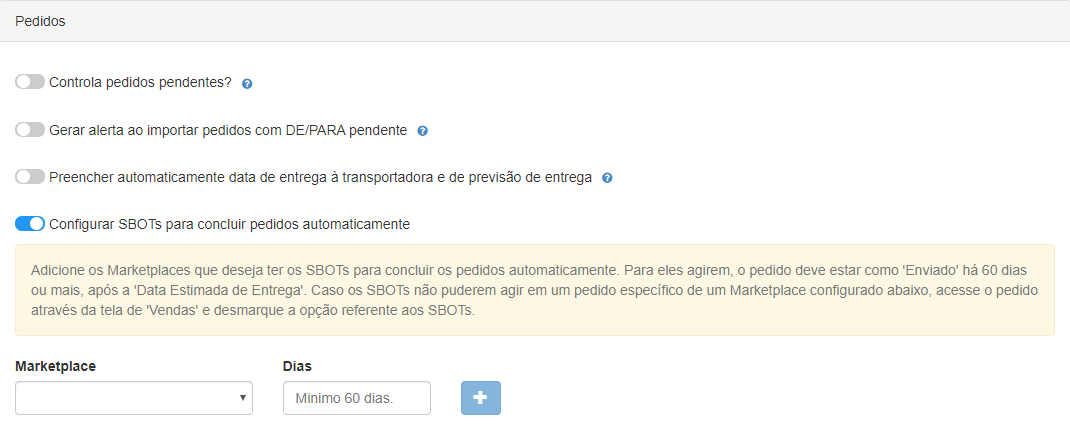Image resolution: width=1070 pixels, height=427 pixels.
Task: Enable the Controla pedidos pendentes switch
Action: click(30, 82)
